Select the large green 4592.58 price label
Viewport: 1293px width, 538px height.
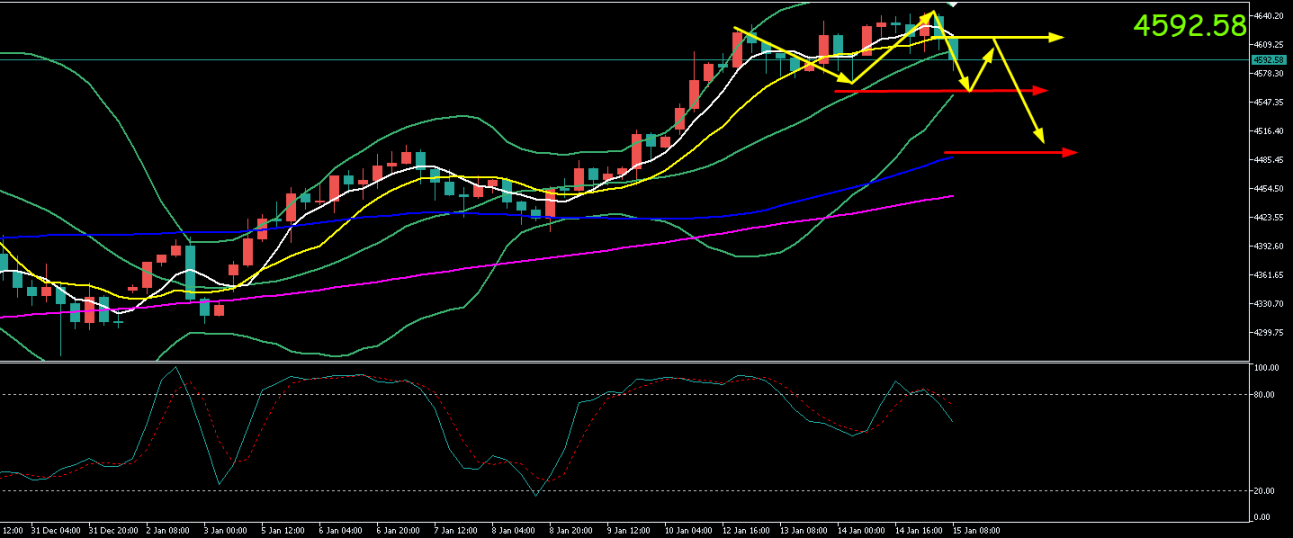(x=1189, y=26)
